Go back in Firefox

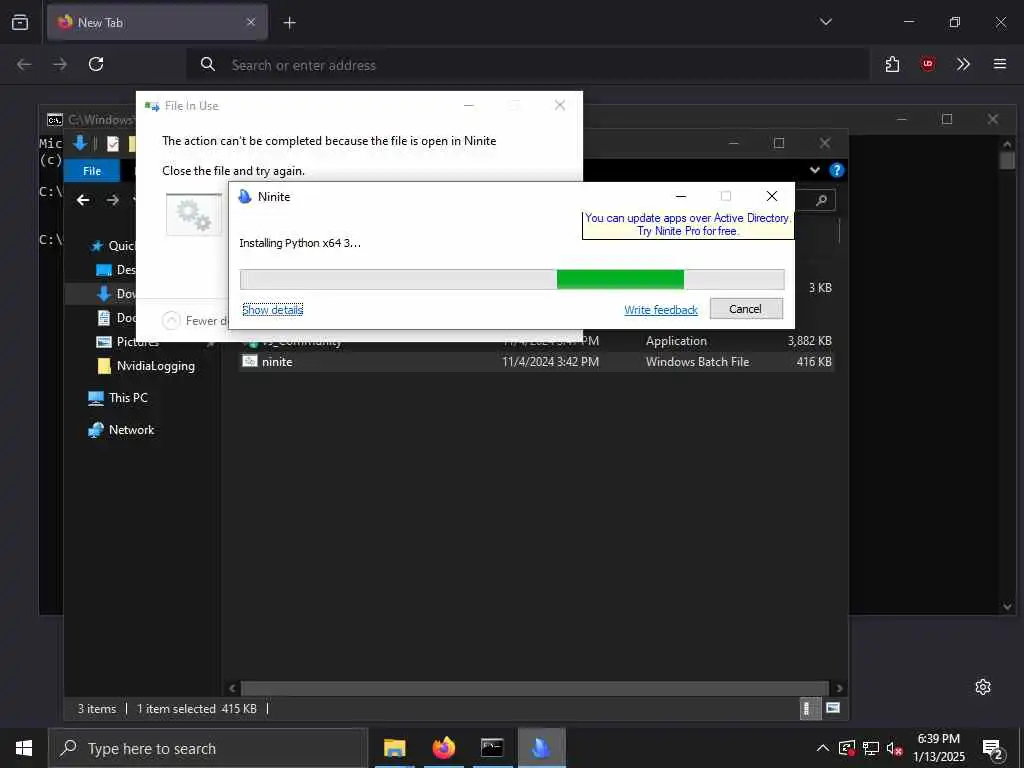click(x=24, y=64)
